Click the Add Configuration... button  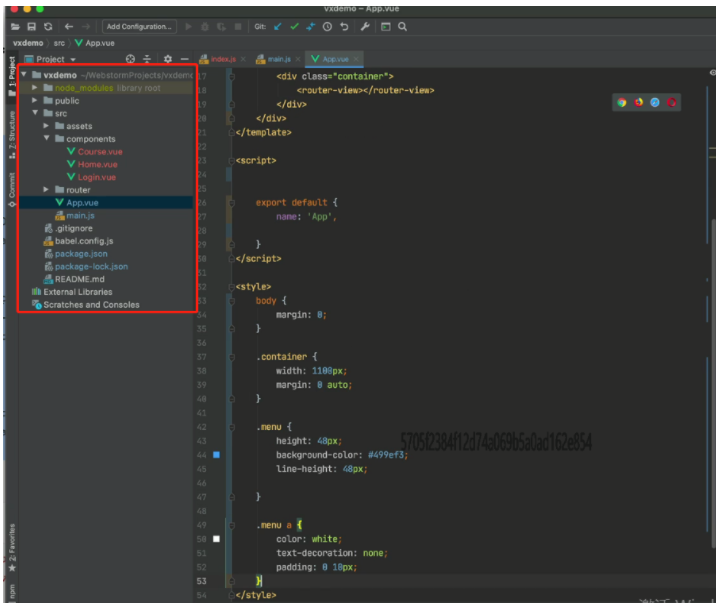tap(139, 26)
